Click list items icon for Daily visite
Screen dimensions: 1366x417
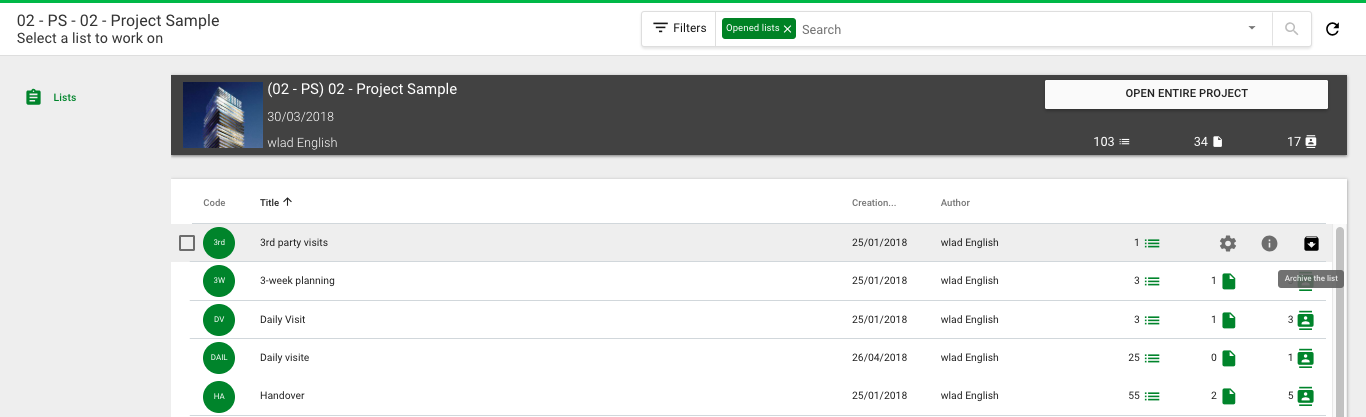pyautogui.click(x=1152, y=358)
